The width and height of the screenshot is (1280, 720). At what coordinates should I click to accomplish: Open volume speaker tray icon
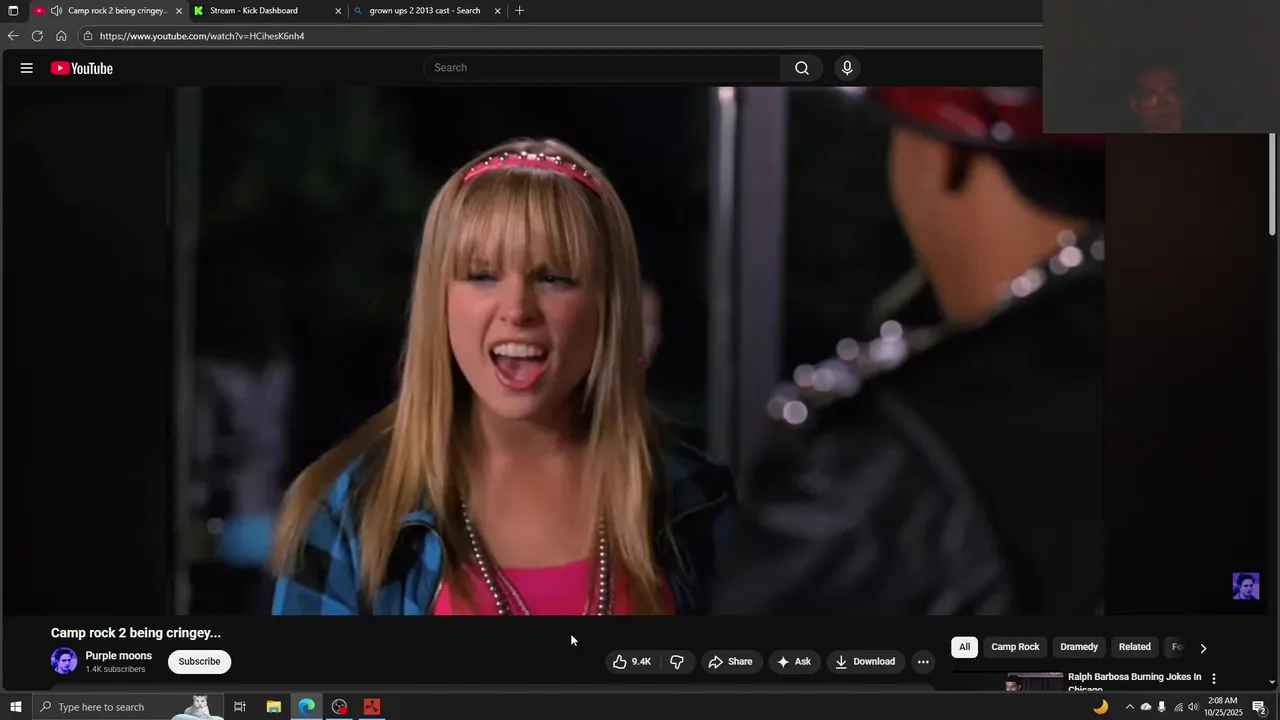pyautogui.click(x=1193, y=707)
